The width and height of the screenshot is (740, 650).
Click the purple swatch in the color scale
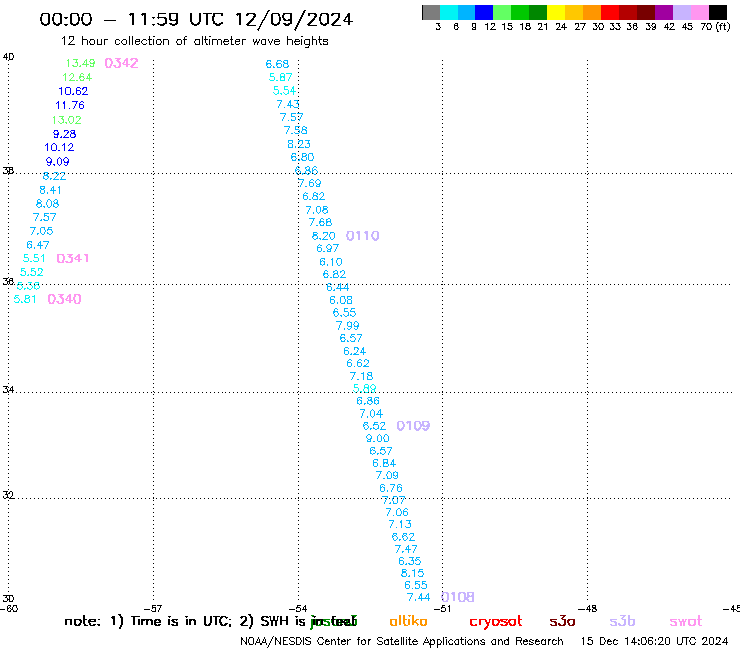pos(664,12)
